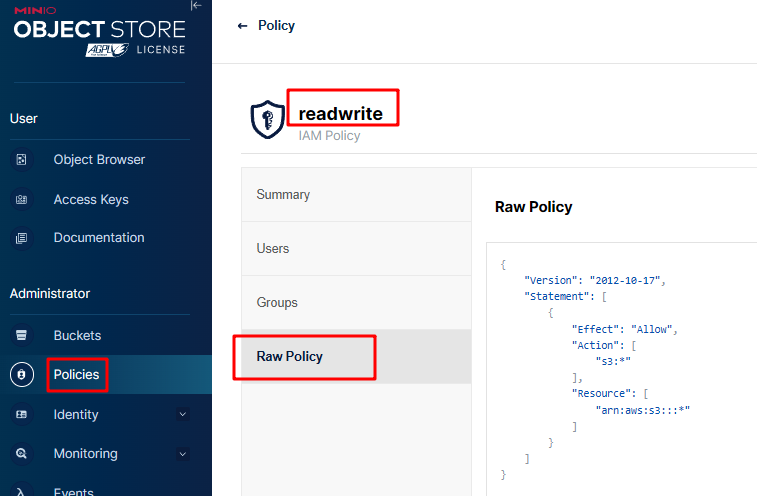
Task: Click the Access Keys icon
Action: pyautogui.click(x=22, y=200)
